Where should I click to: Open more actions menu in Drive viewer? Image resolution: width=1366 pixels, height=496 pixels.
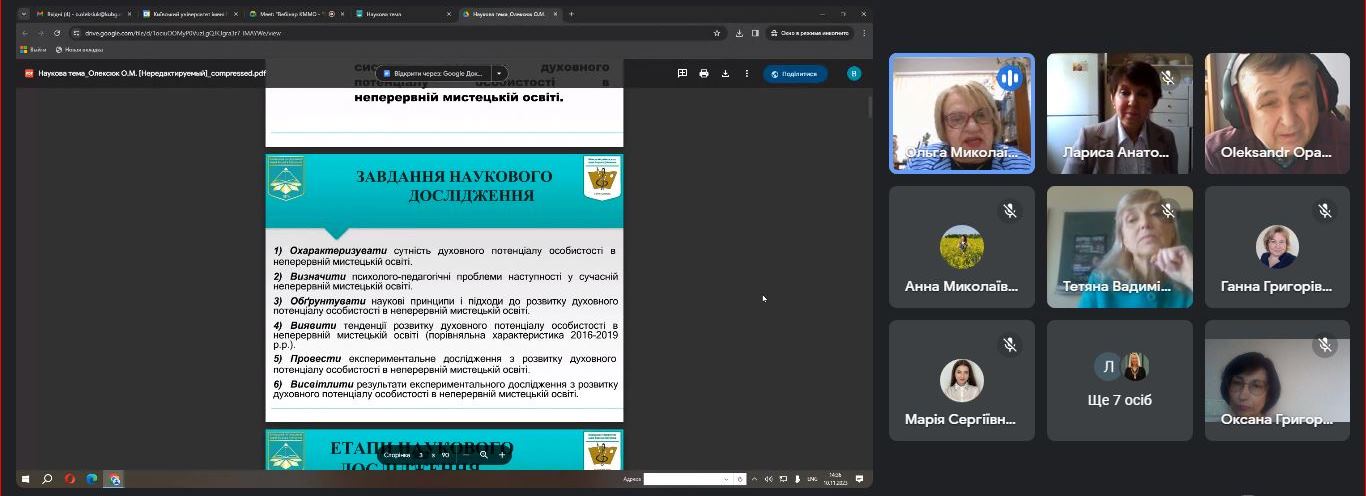click(x=746, y=73)
